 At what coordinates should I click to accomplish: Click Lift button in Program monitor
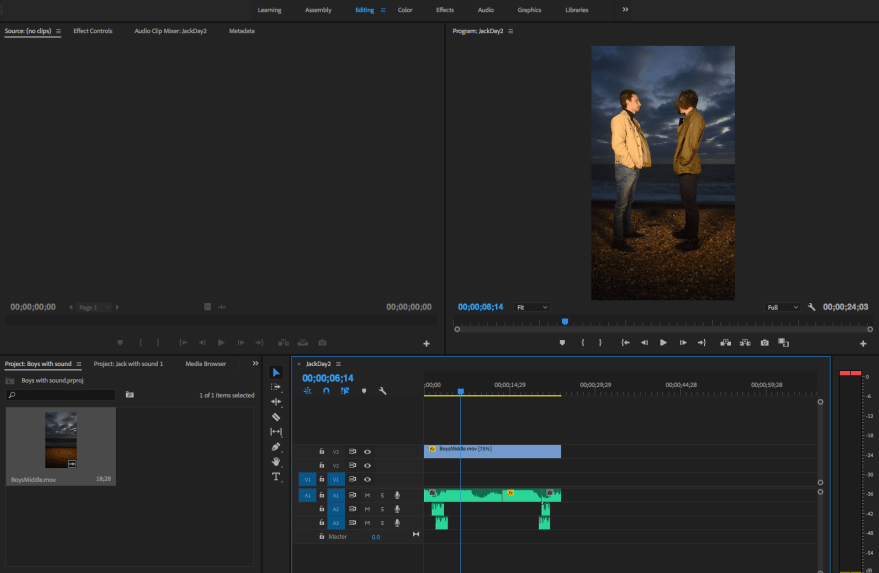point(725,343)
